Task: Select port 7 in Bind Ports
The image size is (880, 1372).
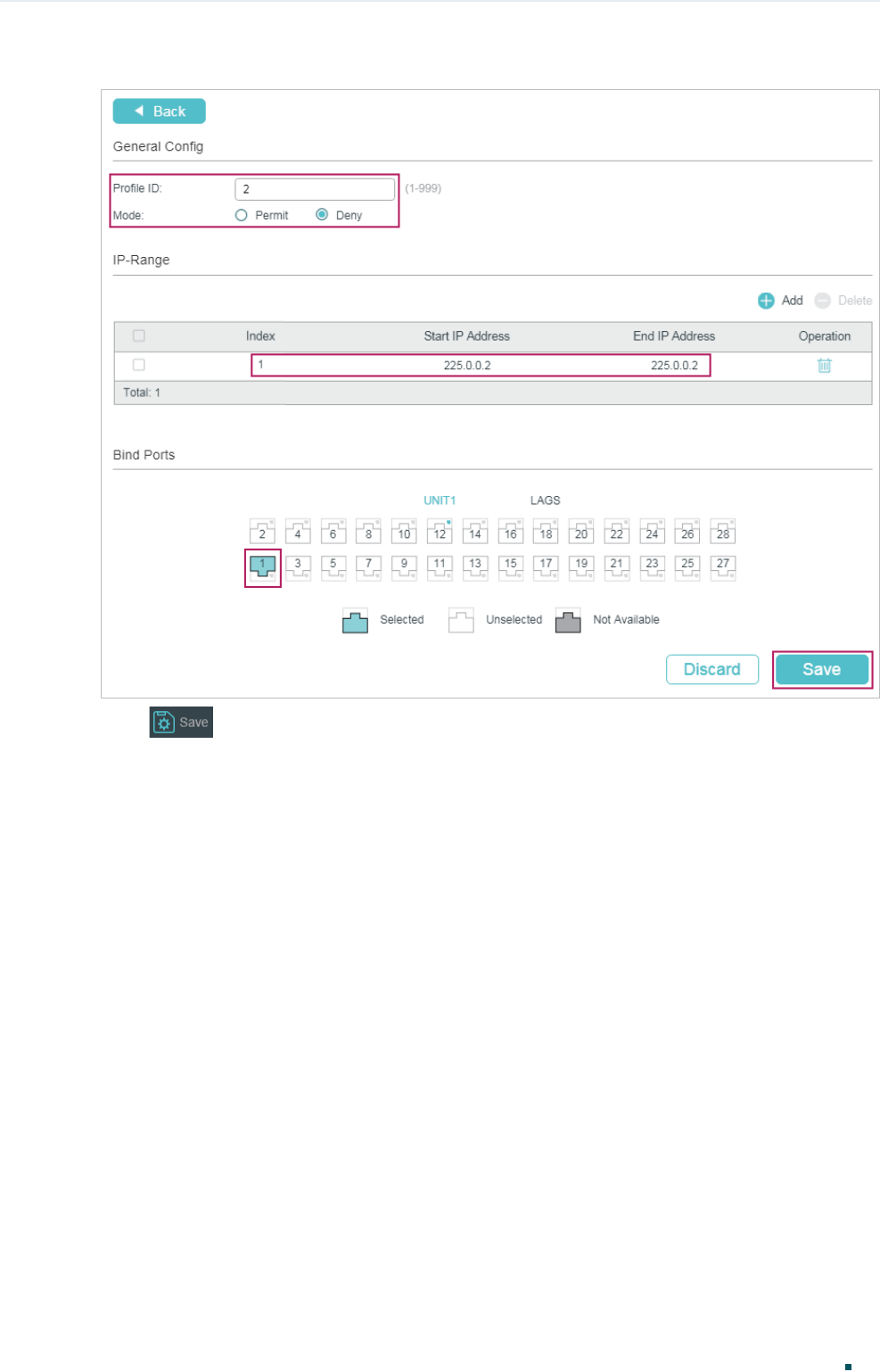Action: click(x=368, y=566)
